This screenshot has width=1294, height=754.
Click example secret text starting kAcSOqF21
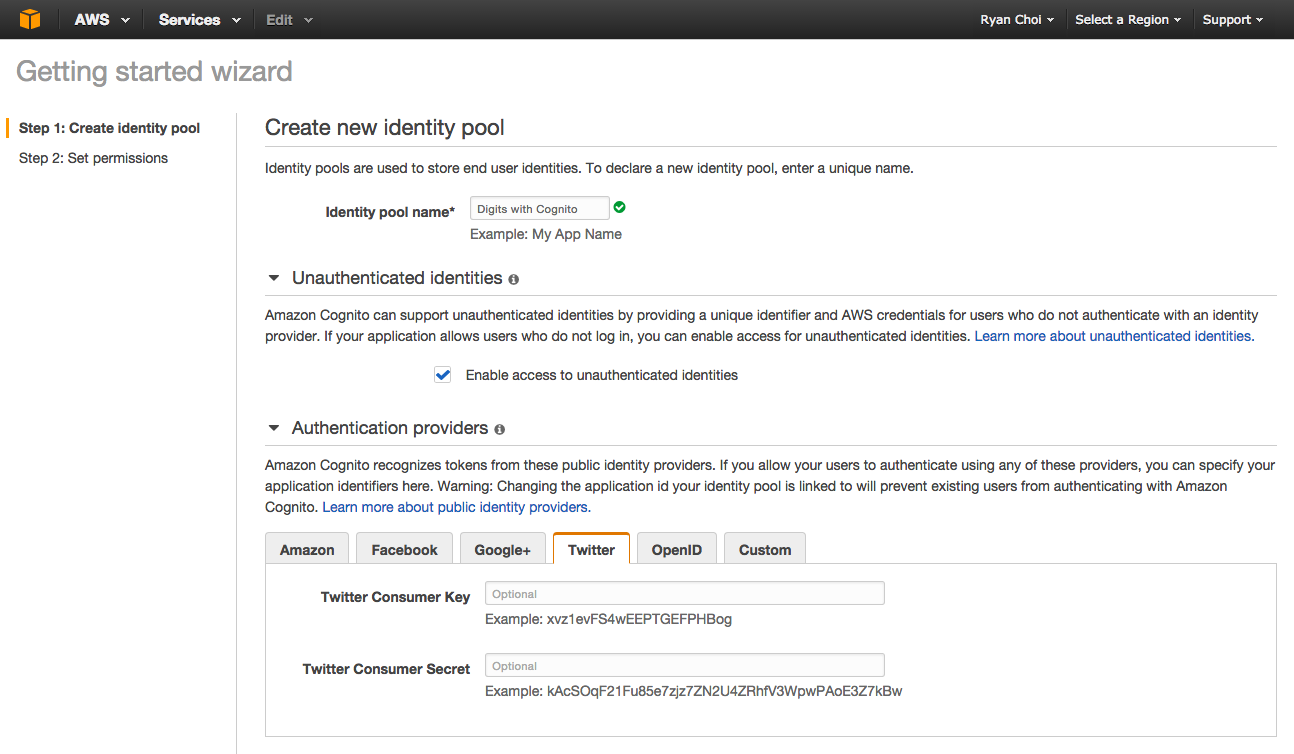click(x=725, y=691)
